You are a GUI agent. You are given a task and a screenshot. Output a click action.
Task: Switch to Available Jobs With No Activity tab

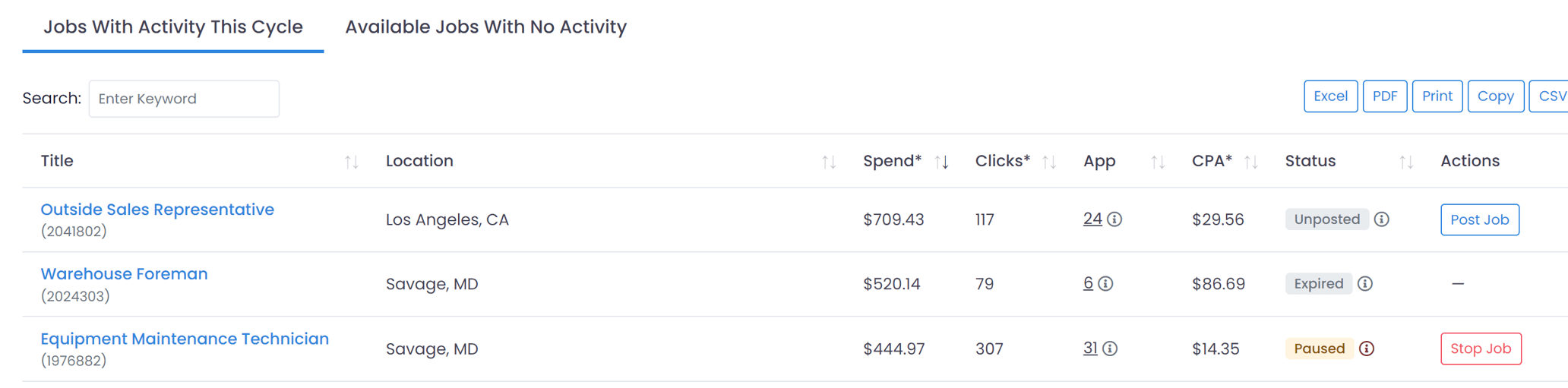tap(485, 27)
